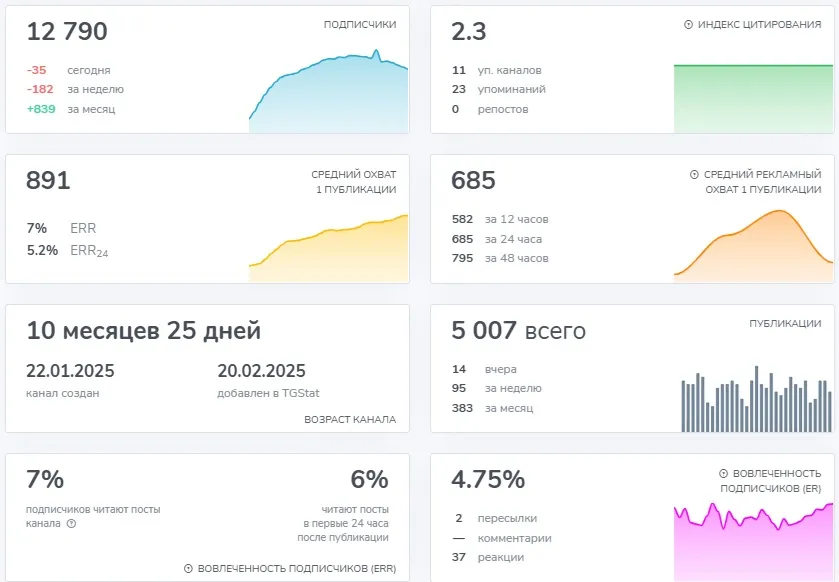Click info icon beside ВОВЛЕЧЕННОСТЬ ПОДПИСЧИКОВ (ER)

723,473
